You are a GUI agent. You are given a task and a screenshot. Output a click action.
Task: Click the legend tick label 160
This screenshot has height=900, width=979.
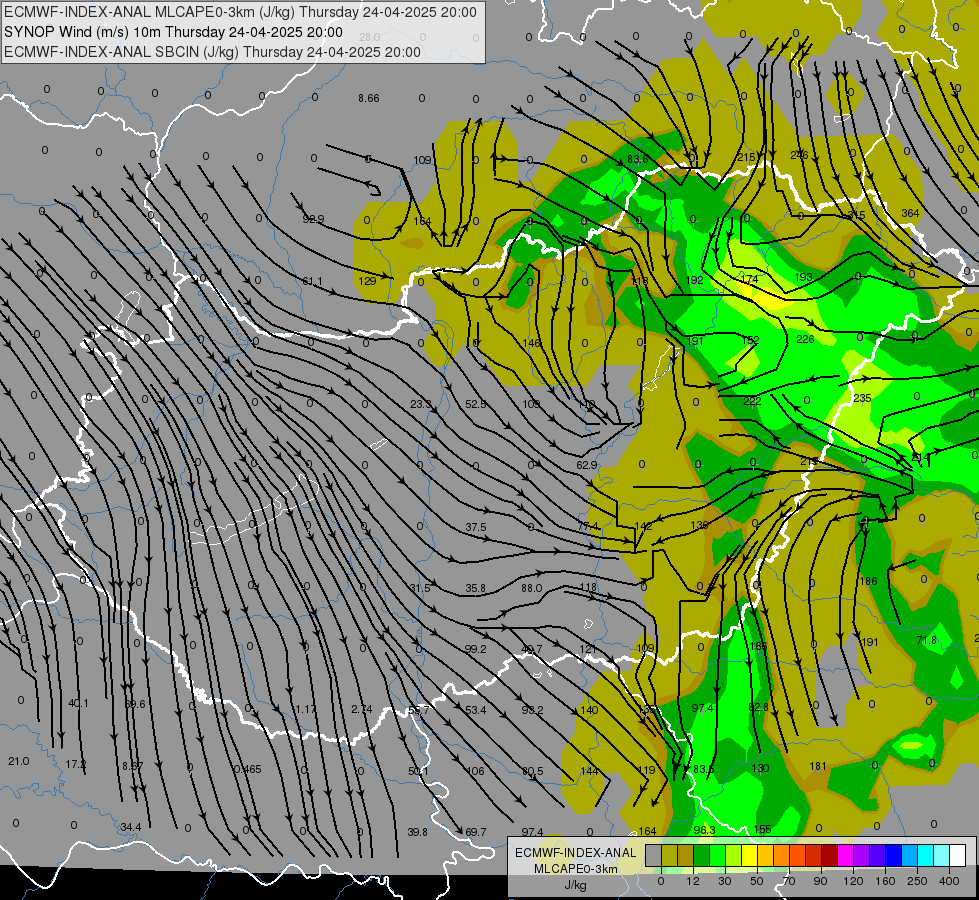pyautogui.click(x=885, y=881)
